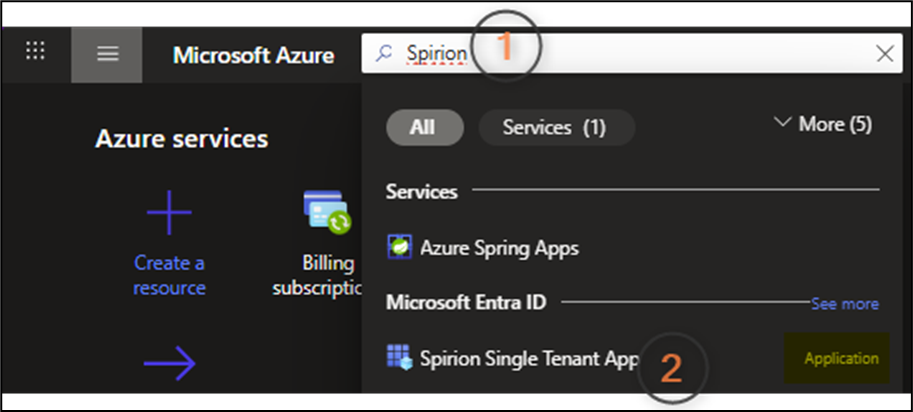This screenshot has width=913, height=412.
Task: Open the Create a resource link
Action: [169, 275]
